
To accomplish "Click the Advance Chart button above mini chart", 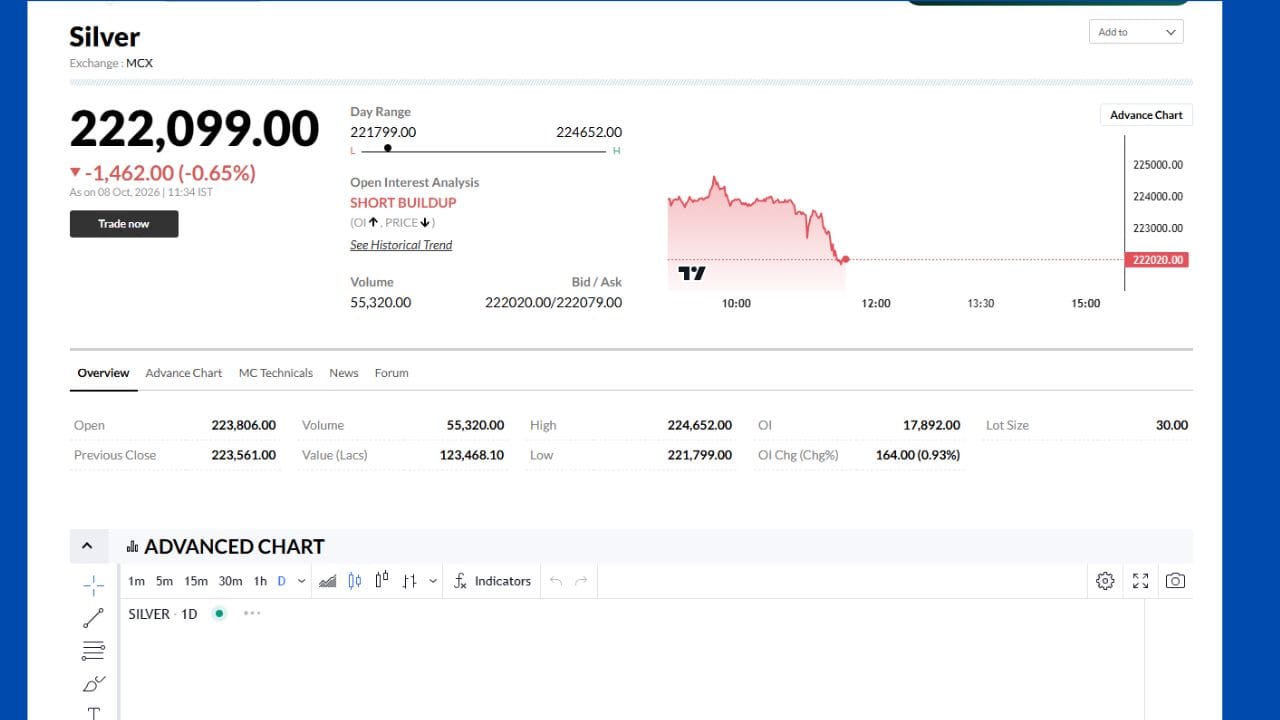I will click(x=1146, y=115).
